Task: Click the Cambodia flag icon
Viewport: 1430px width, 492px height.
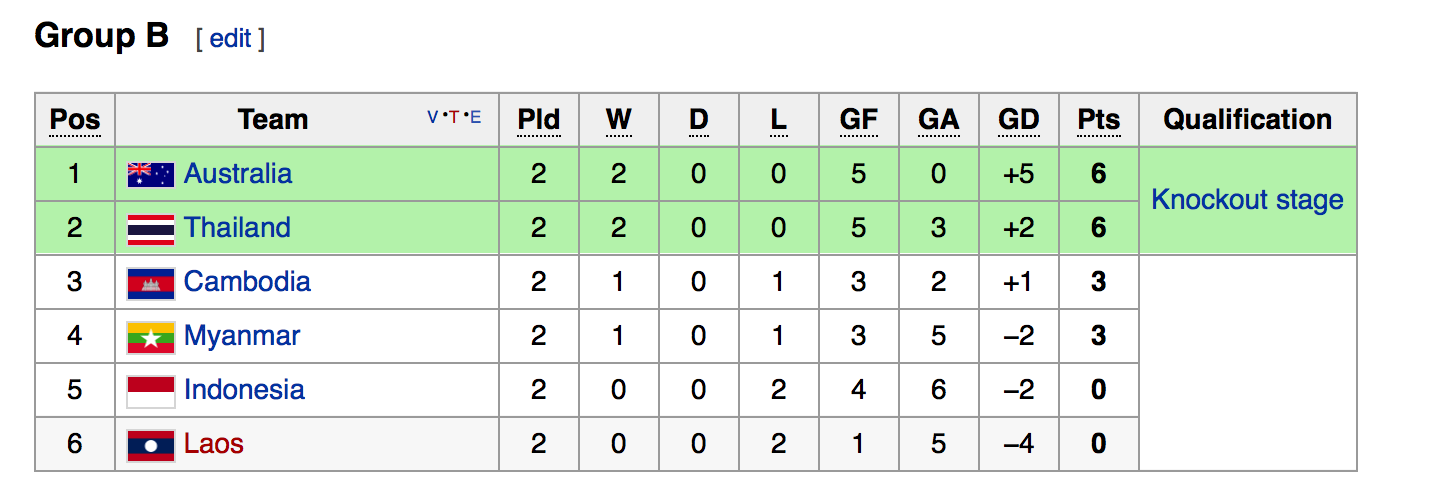Action: coord(151,283)
